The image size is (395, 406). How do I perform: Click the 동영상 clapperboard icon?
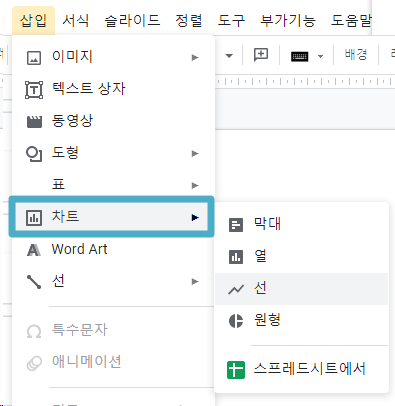[x=34, y=122]
